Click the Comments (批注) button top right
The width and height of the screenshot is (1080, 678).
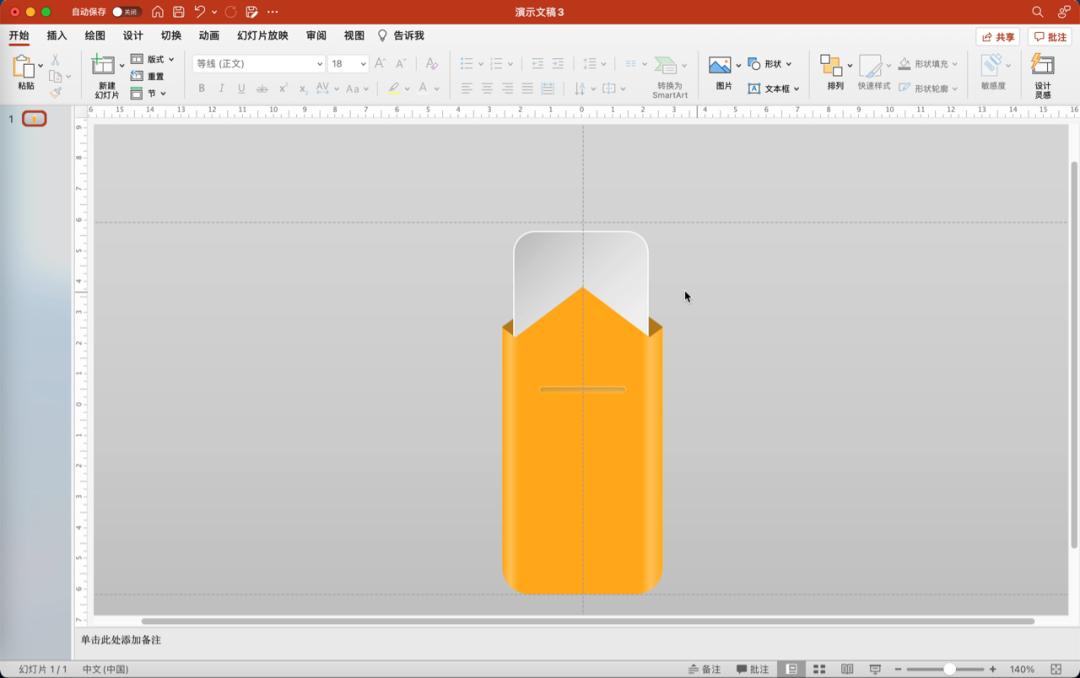pos(1050,37)
